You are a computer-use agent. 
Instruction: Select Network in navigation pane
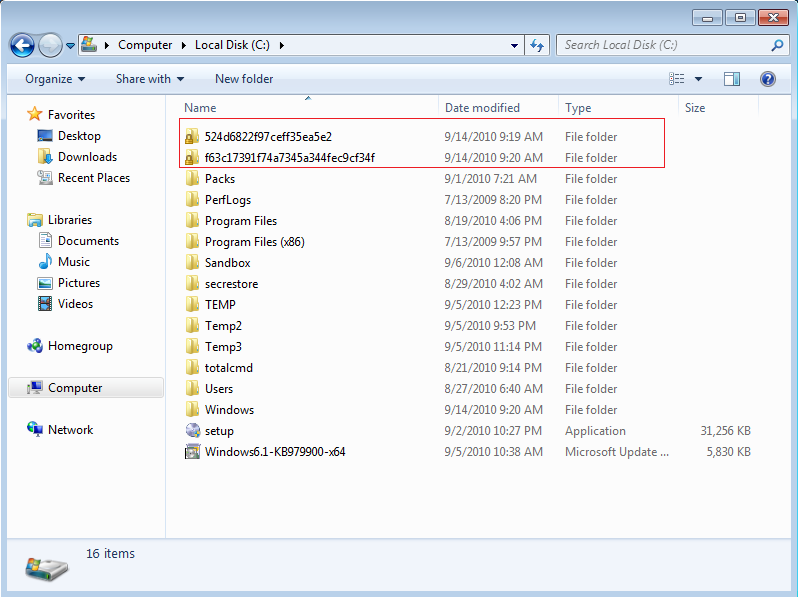tap(70, 430)
